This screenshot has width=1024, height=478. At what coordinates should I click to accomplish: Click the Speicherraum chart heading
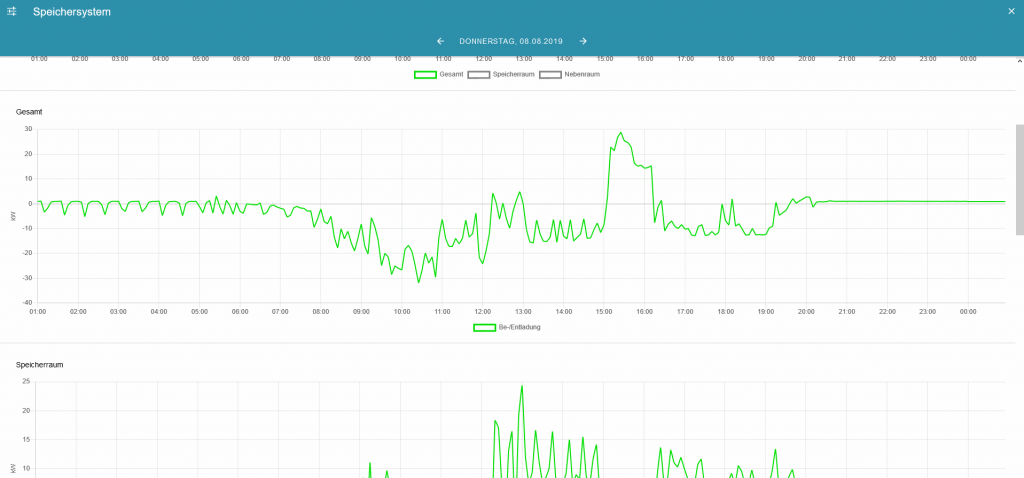click(39, 365)
